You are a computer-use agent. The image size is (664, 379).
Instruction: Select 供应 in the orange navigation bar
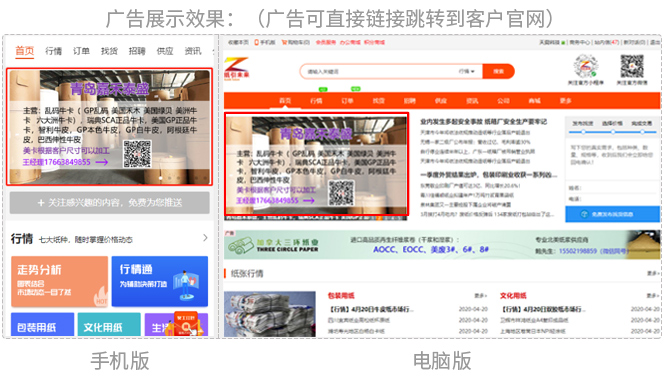click(441, 101)
